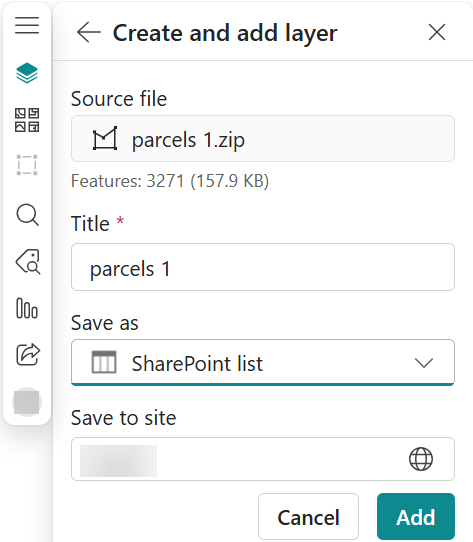The image size is (473, 542).
Task: Click the Cancel button
Action: 308,516
